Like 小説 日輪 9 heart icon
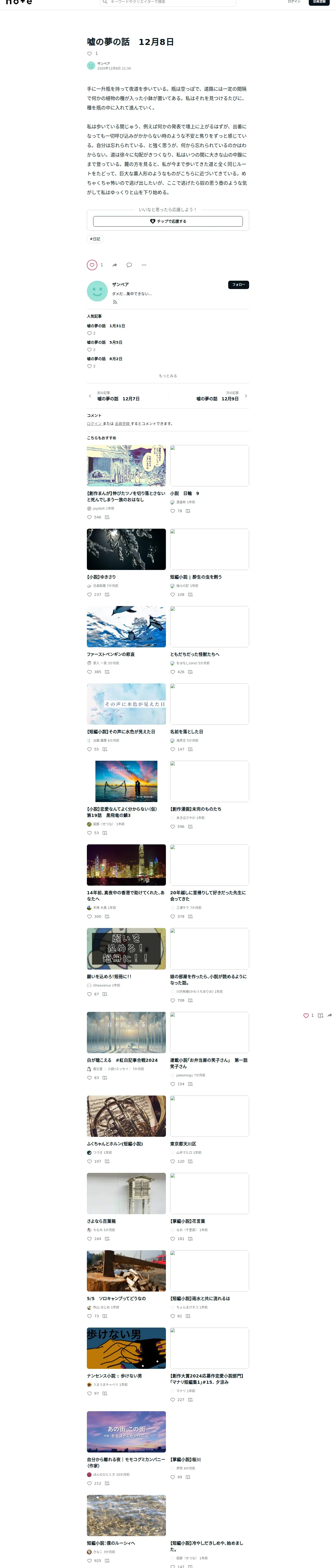 coord(172,511)
